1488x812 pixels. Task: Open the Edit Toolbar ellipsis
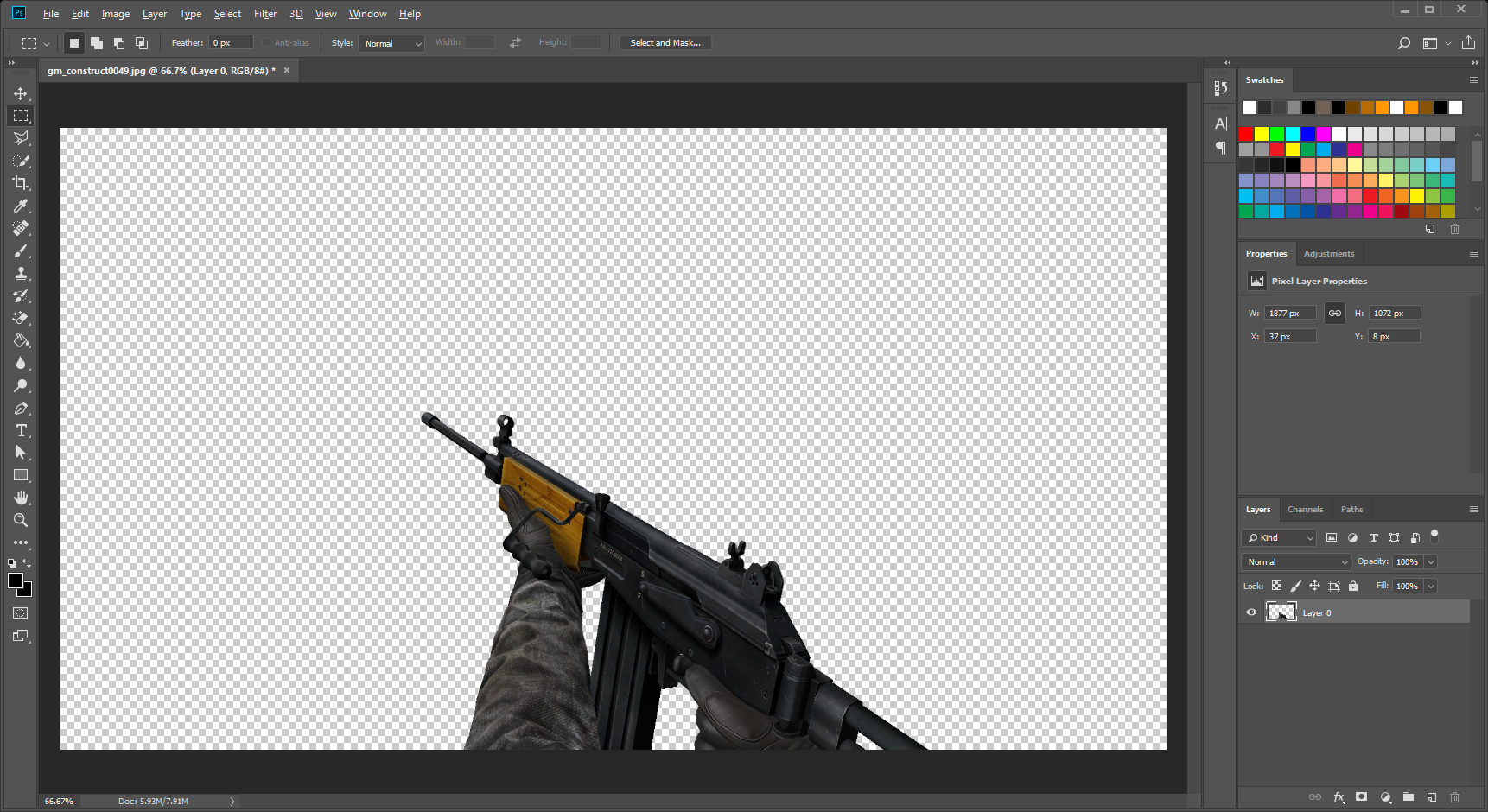coord(21,542)
